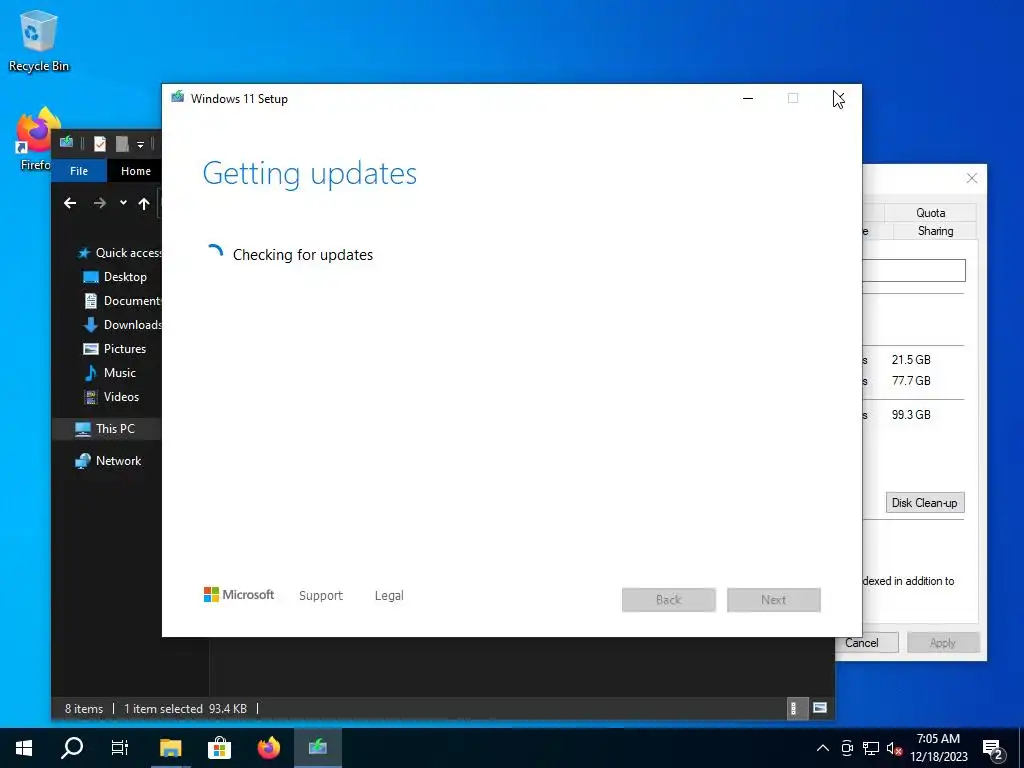The width and height of the screenshot is (1024, 768).
Task: Switch to the Sharing tab in Properties
Action: (x=935, y=231)
